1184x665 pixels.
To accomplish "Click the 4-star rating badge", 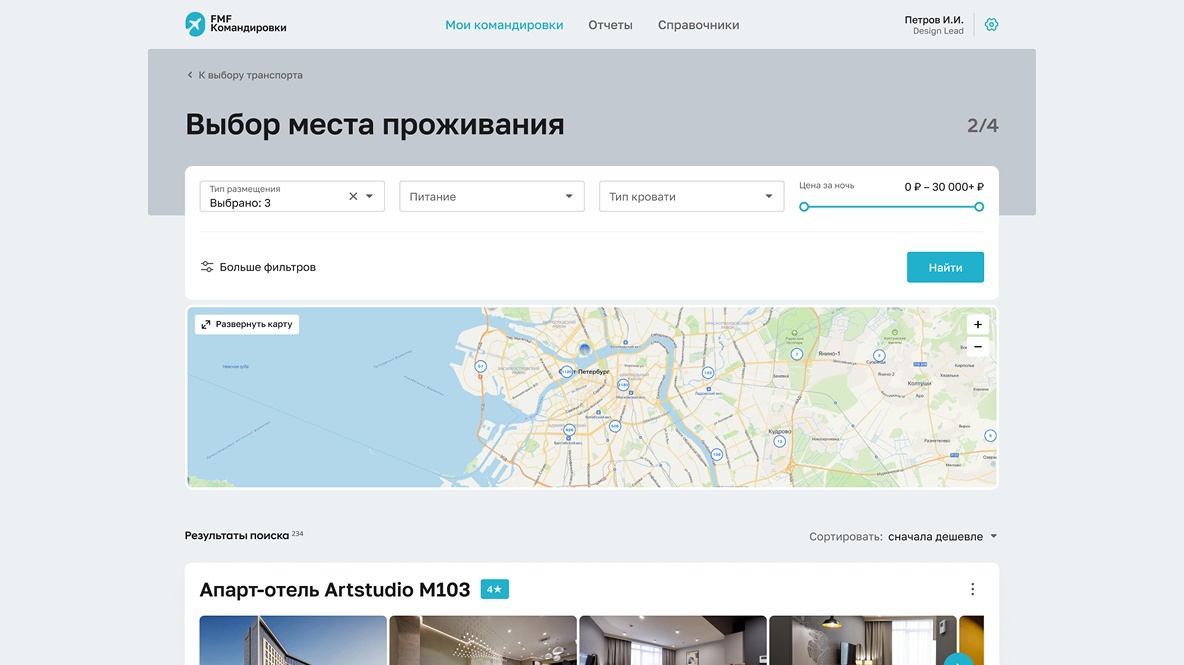I will 493,589.
